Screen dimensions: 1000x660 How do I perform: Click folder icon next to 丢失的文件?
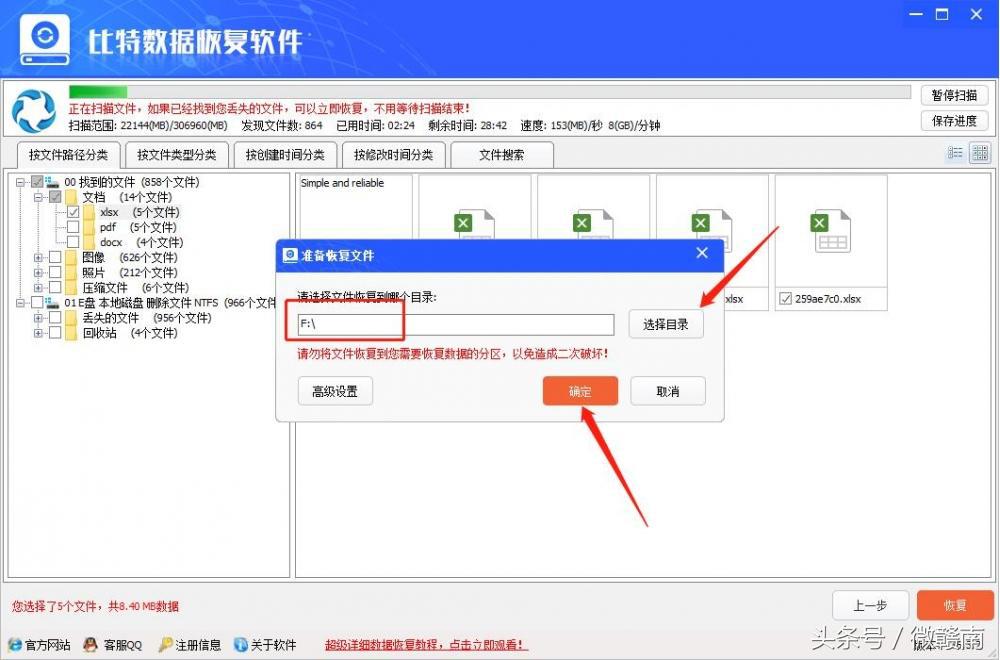click(x=71, y=318)
